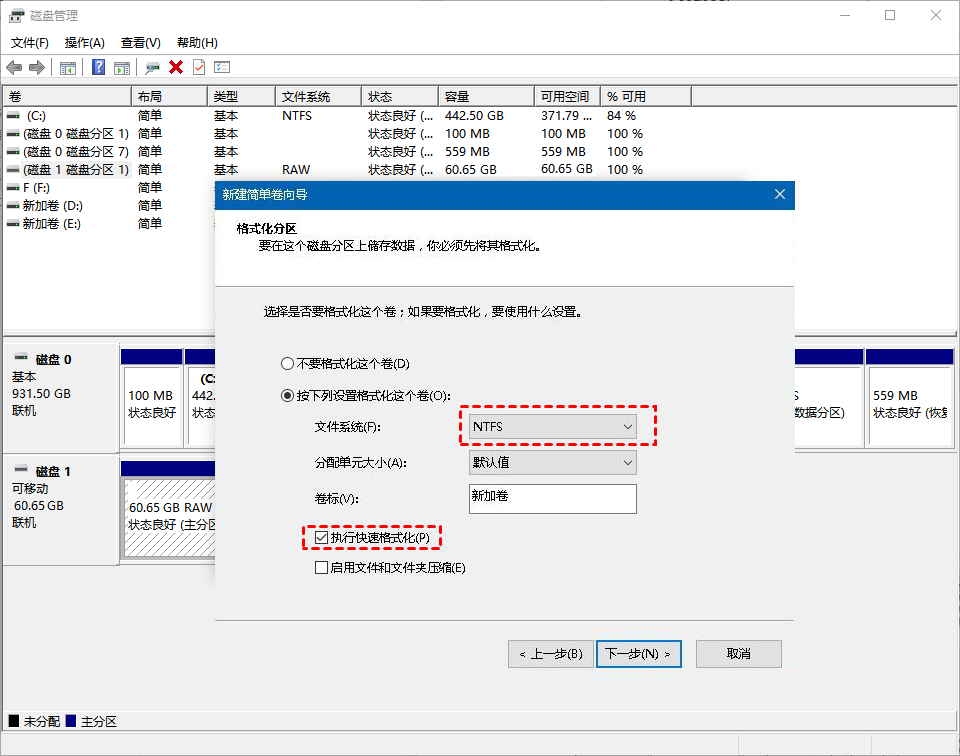Click the Disk Management title bar app icon

click(17, 16)
